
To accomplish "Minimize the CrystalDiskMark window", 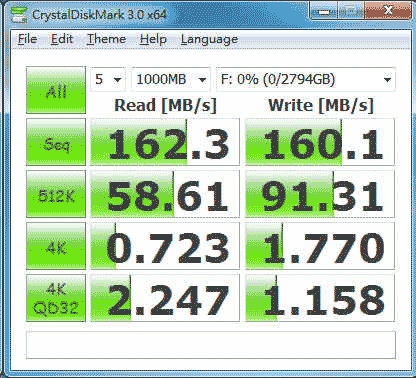I will [x=324, y=12].
